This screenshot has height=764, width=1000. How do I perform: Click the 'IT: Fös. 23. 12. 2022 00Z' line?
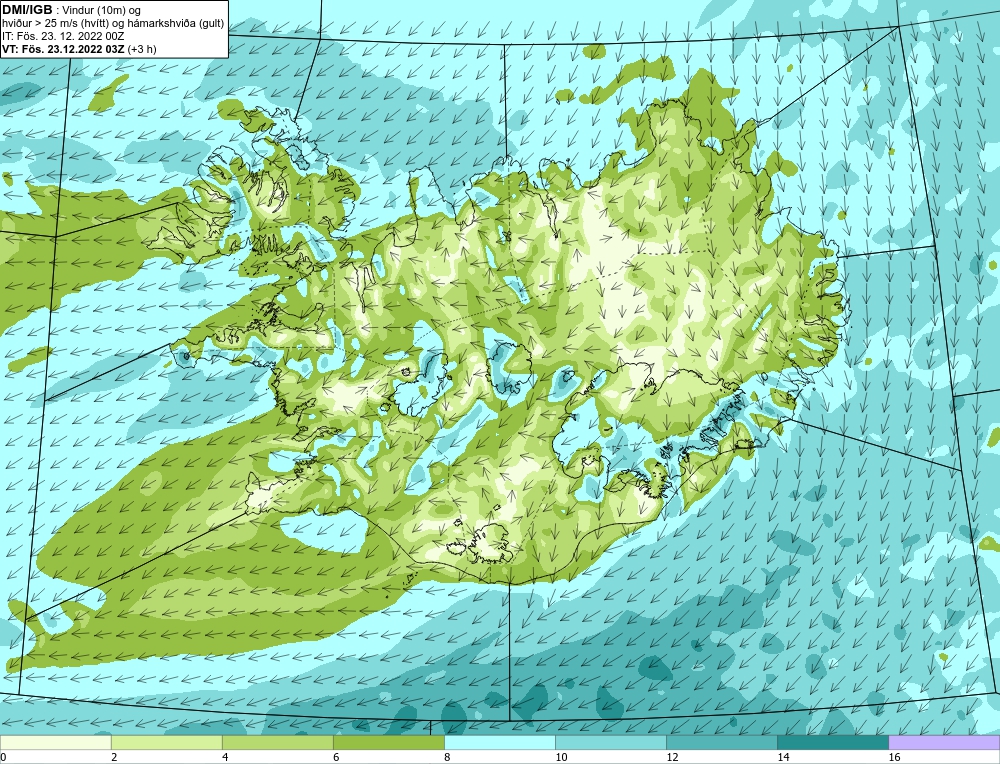click(x=63, y=36)
